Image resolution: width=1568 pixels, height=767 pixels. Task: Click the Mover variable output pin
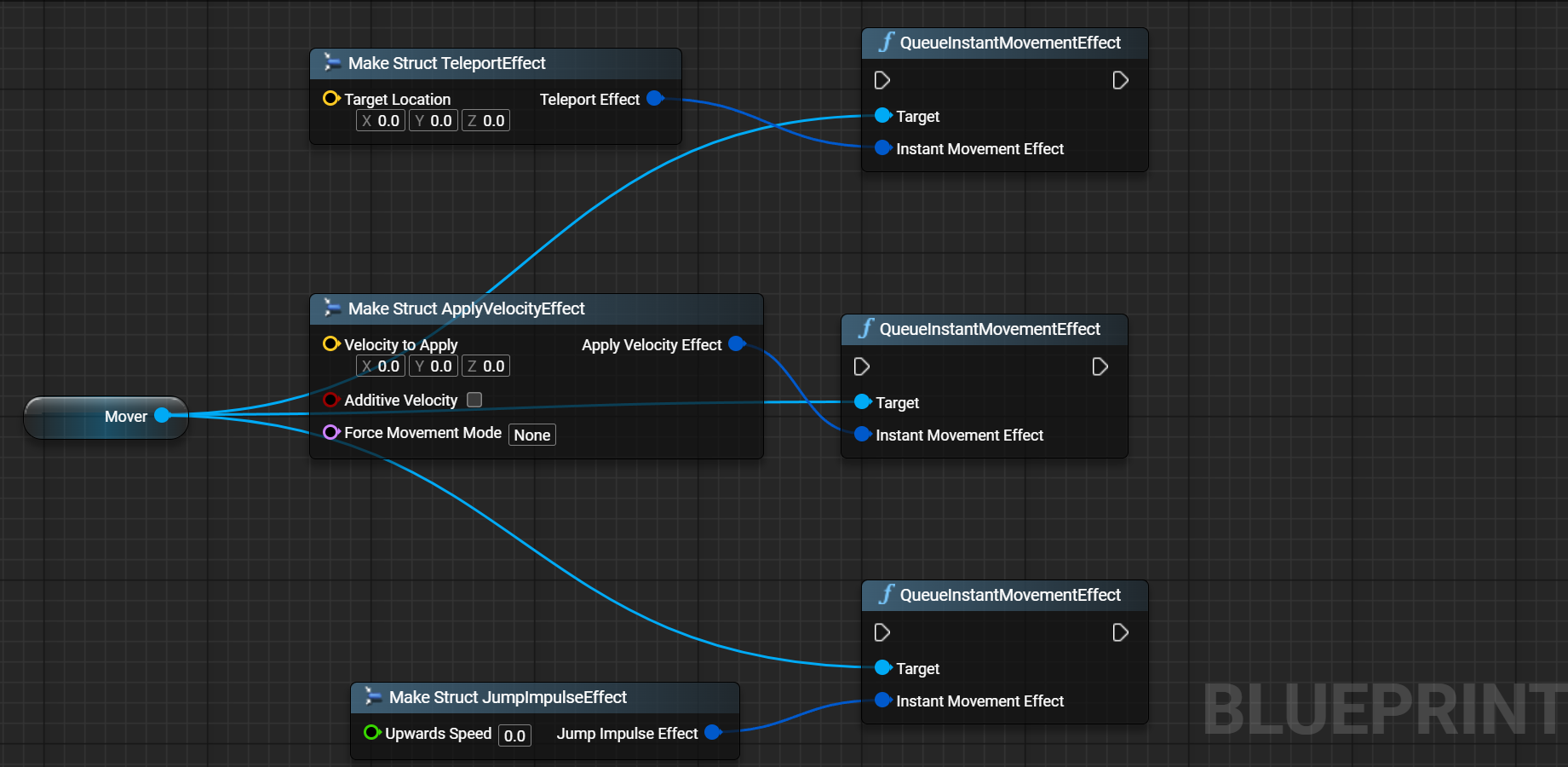pyautogui.click(x=162, y=416)
